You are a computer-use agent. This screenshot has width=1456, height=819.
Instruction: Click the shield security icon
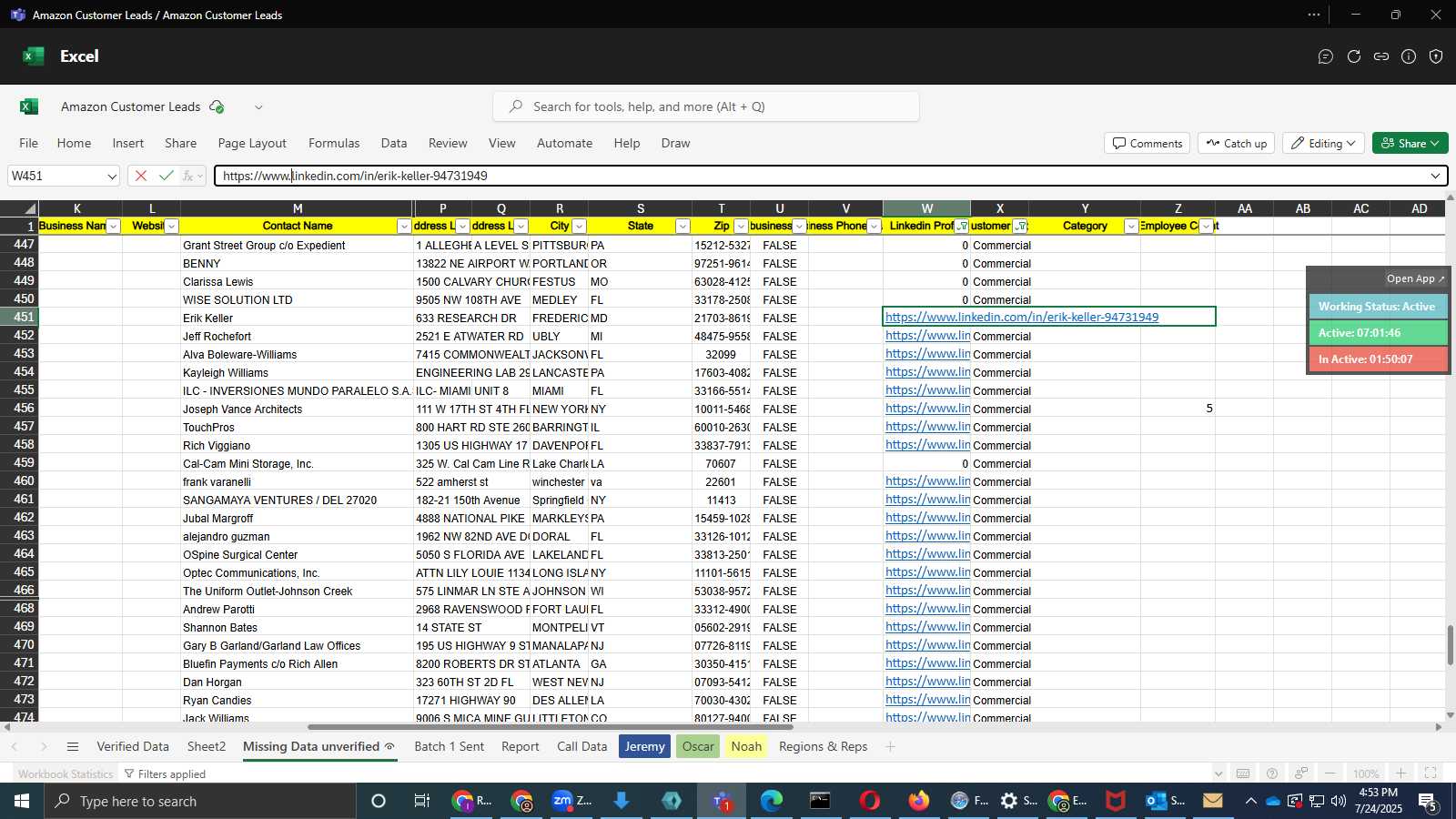(1436, 56)
